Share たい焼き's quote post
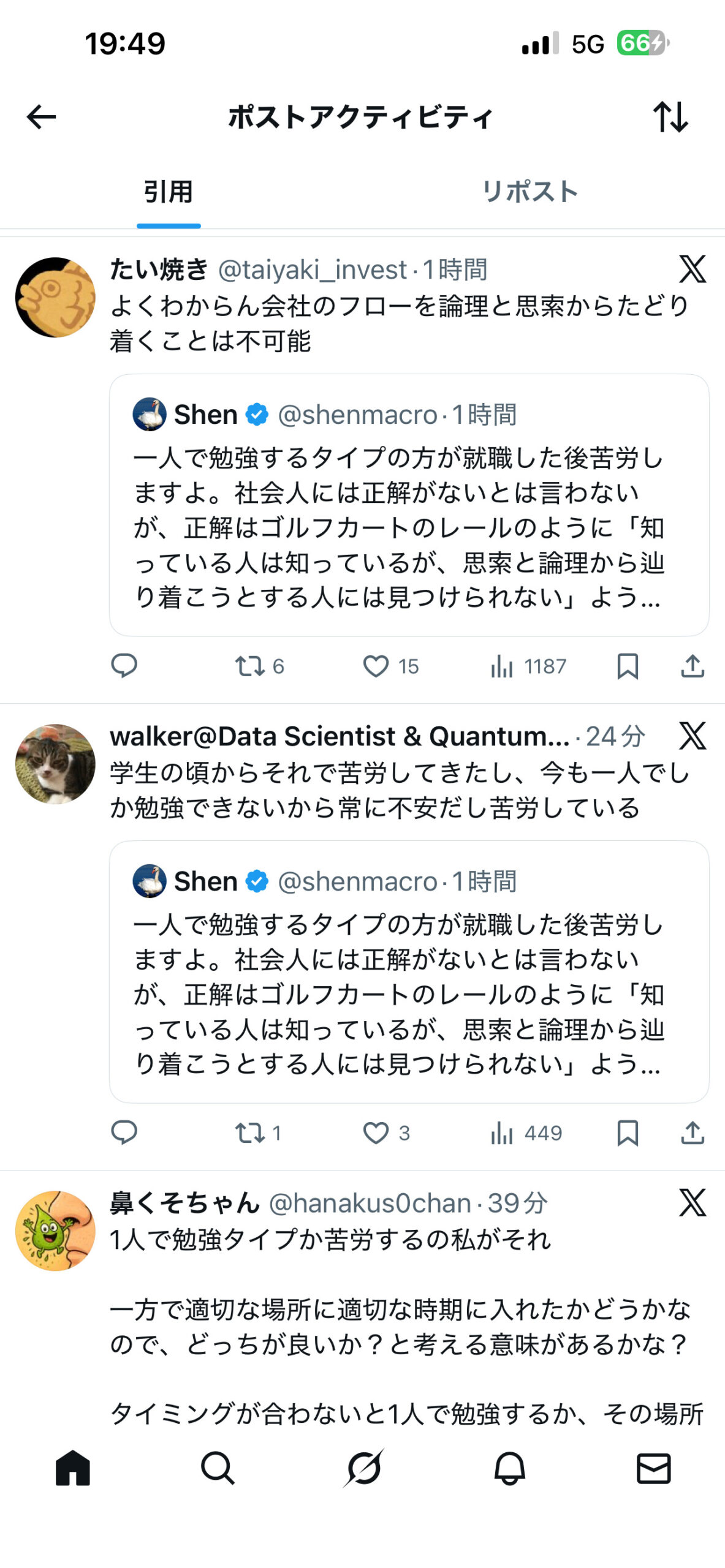 point(693,666)
